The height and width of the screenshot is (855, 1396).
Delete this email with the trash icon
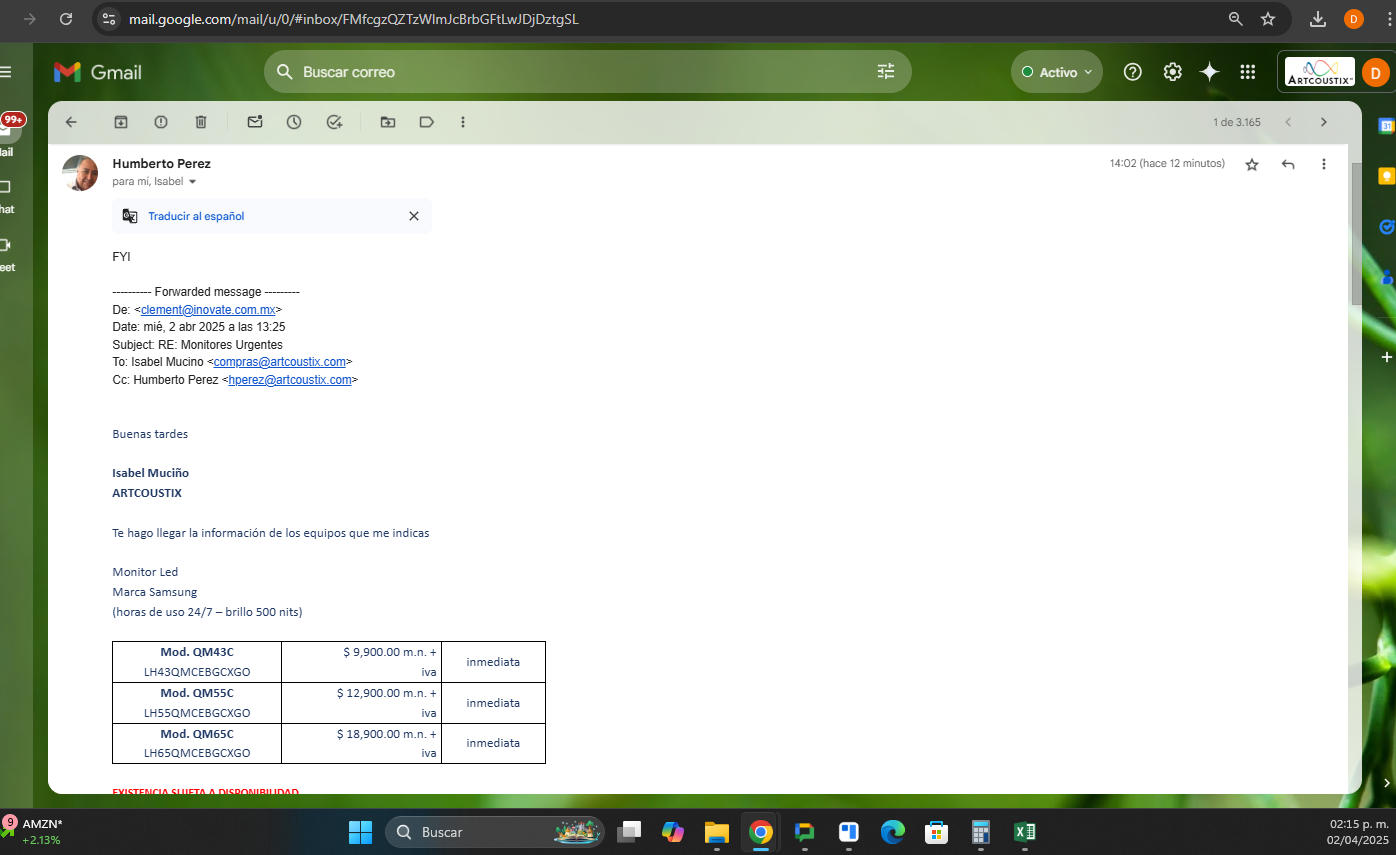(x=201, y=122)
